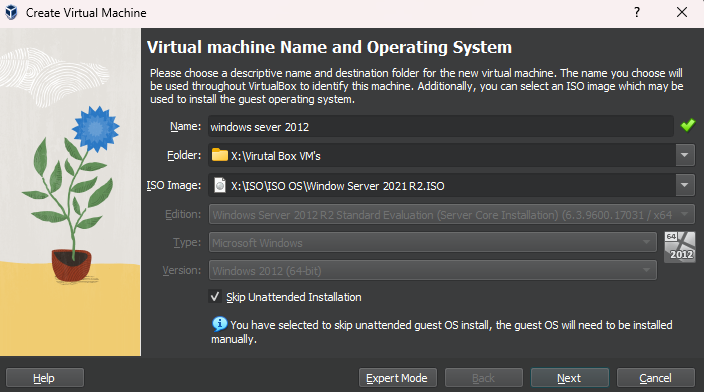Click the Next button
704x392 pixels.
coord(569,378)
